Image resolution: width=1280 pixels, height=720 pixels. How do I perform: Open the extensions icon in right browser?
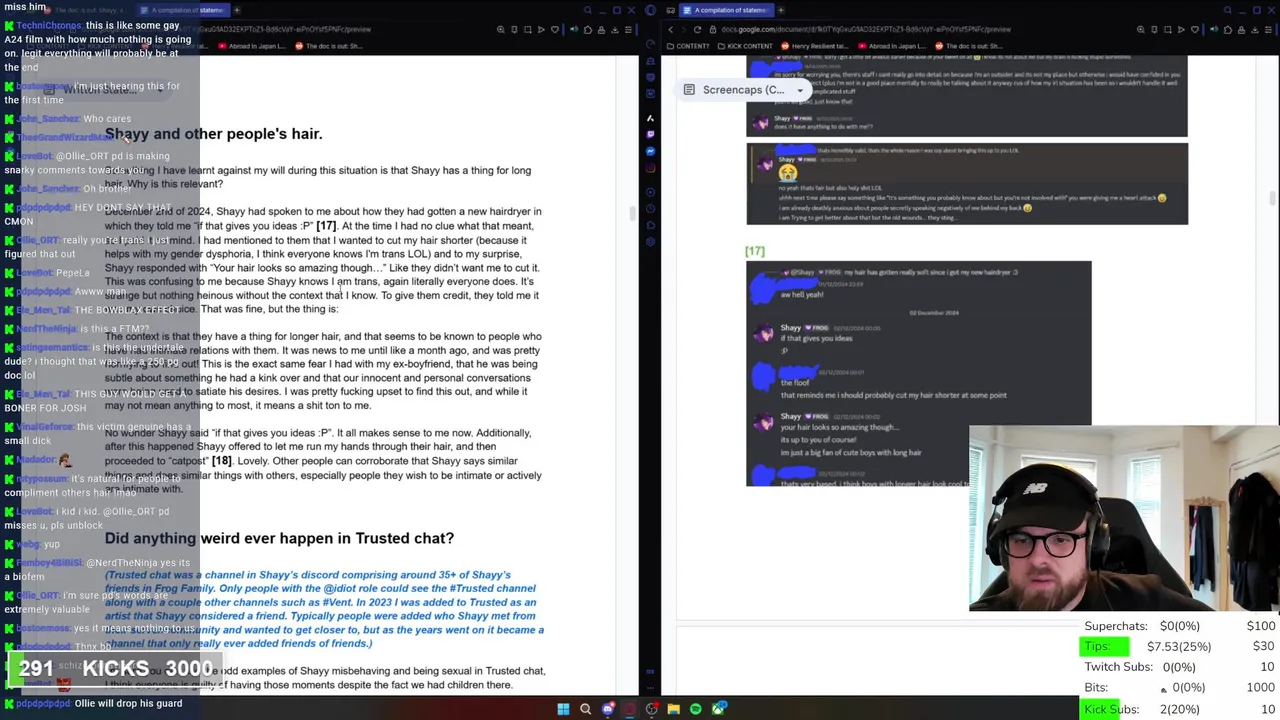1228,30
